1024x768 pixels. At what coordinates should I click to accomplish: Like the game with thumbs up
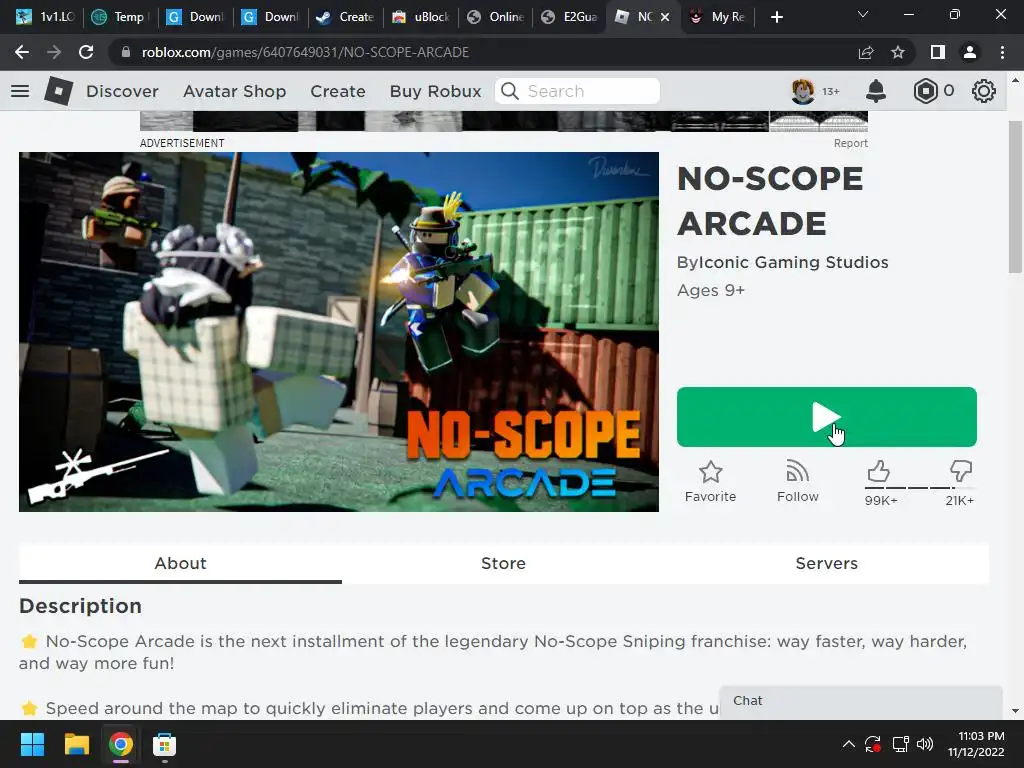[x=879, y=471]
